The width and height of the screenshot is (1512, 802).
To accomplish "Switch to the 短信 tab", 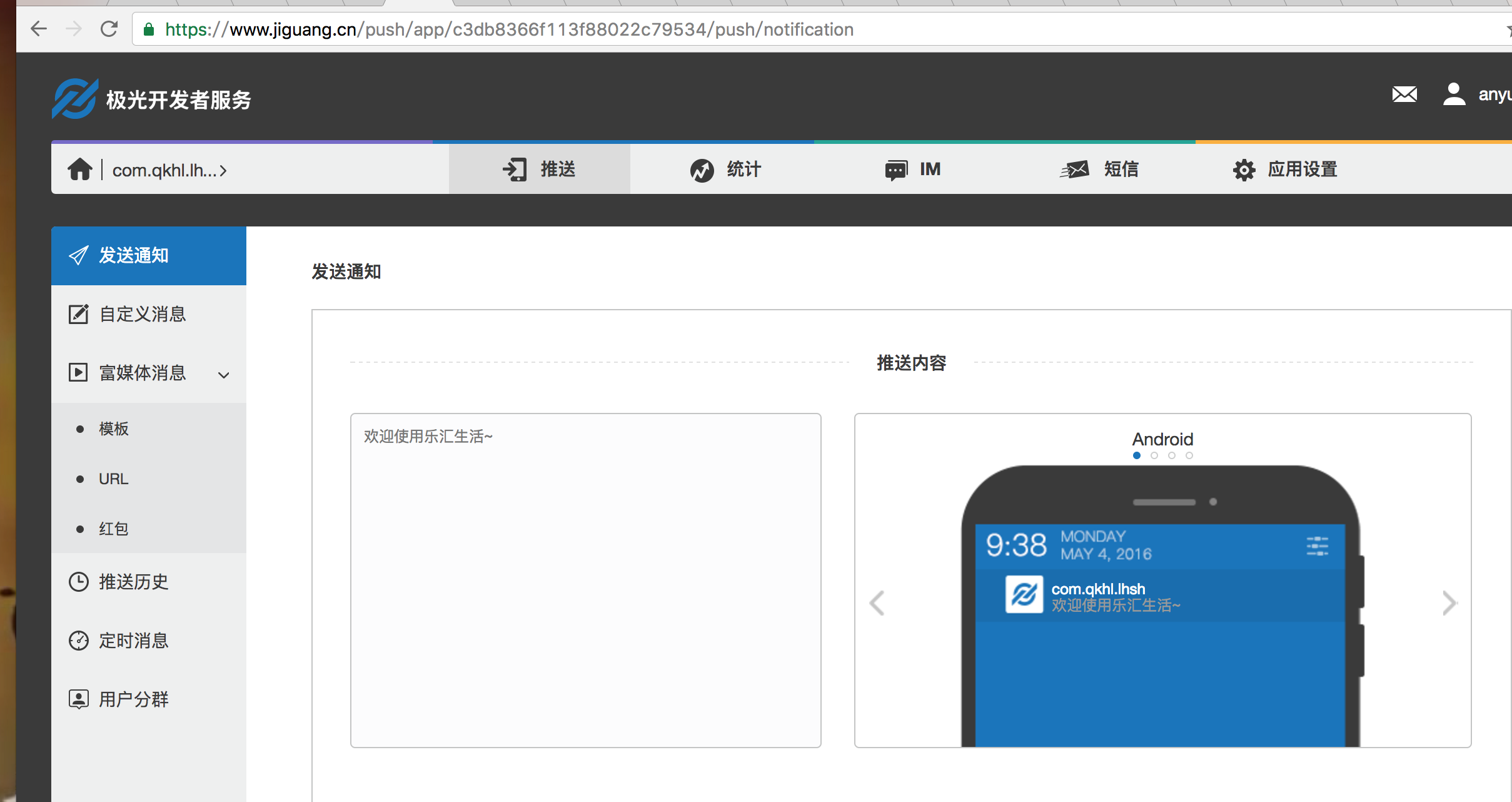I will coord(1099,169).
